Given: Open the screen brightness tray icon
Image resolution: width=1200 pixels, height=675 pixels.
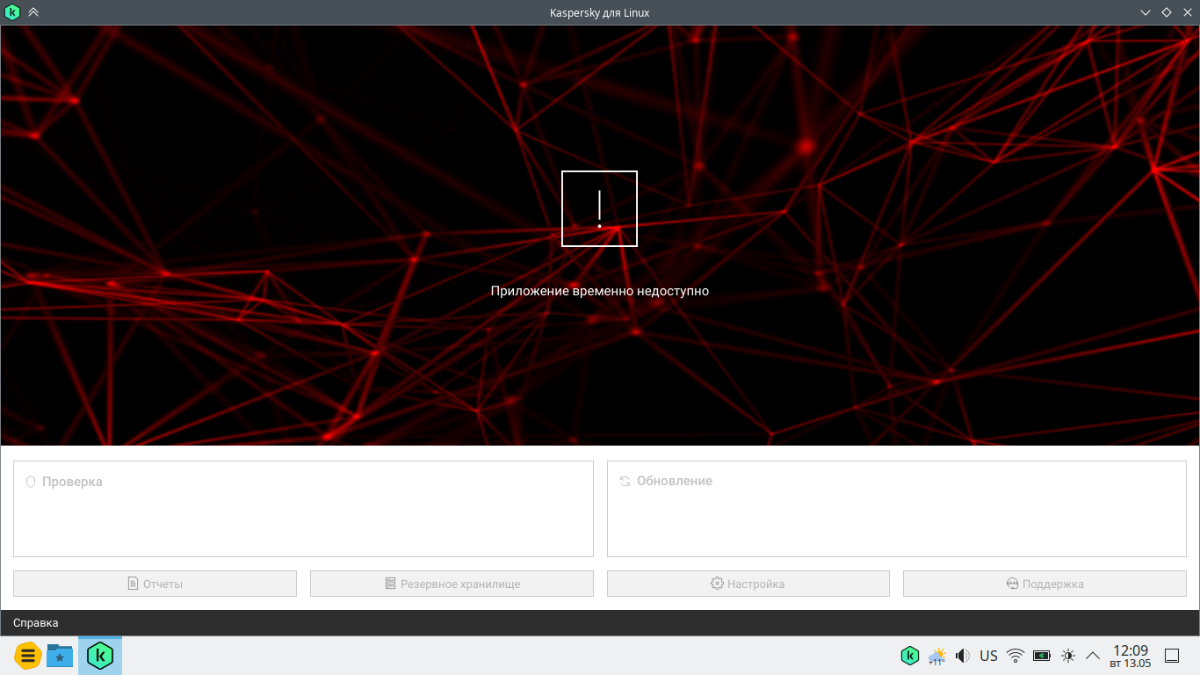Looking at the screenshot, I should [1068, 656].
